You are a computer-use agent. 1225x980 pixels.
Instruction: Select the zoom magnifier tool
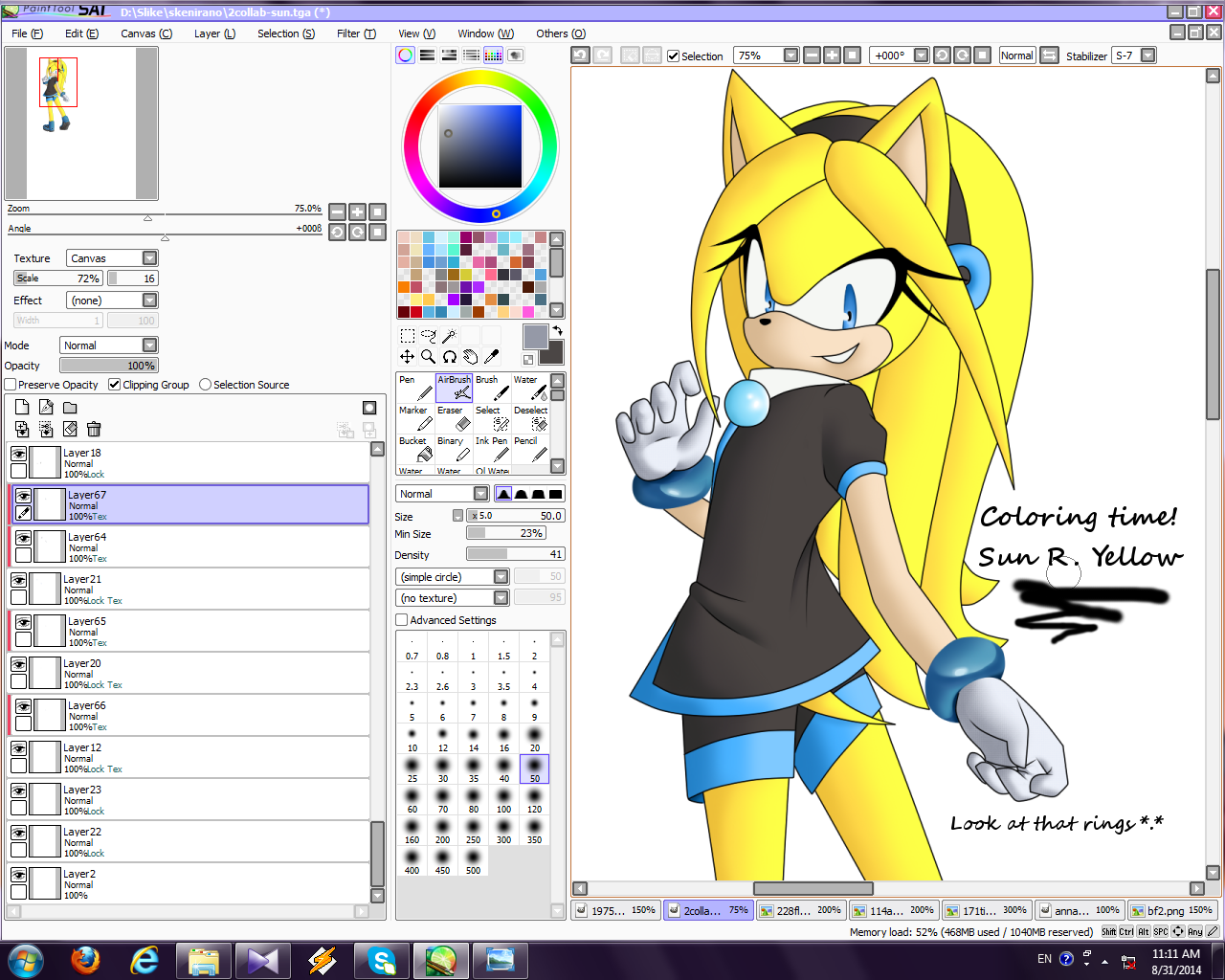(428, 357)
